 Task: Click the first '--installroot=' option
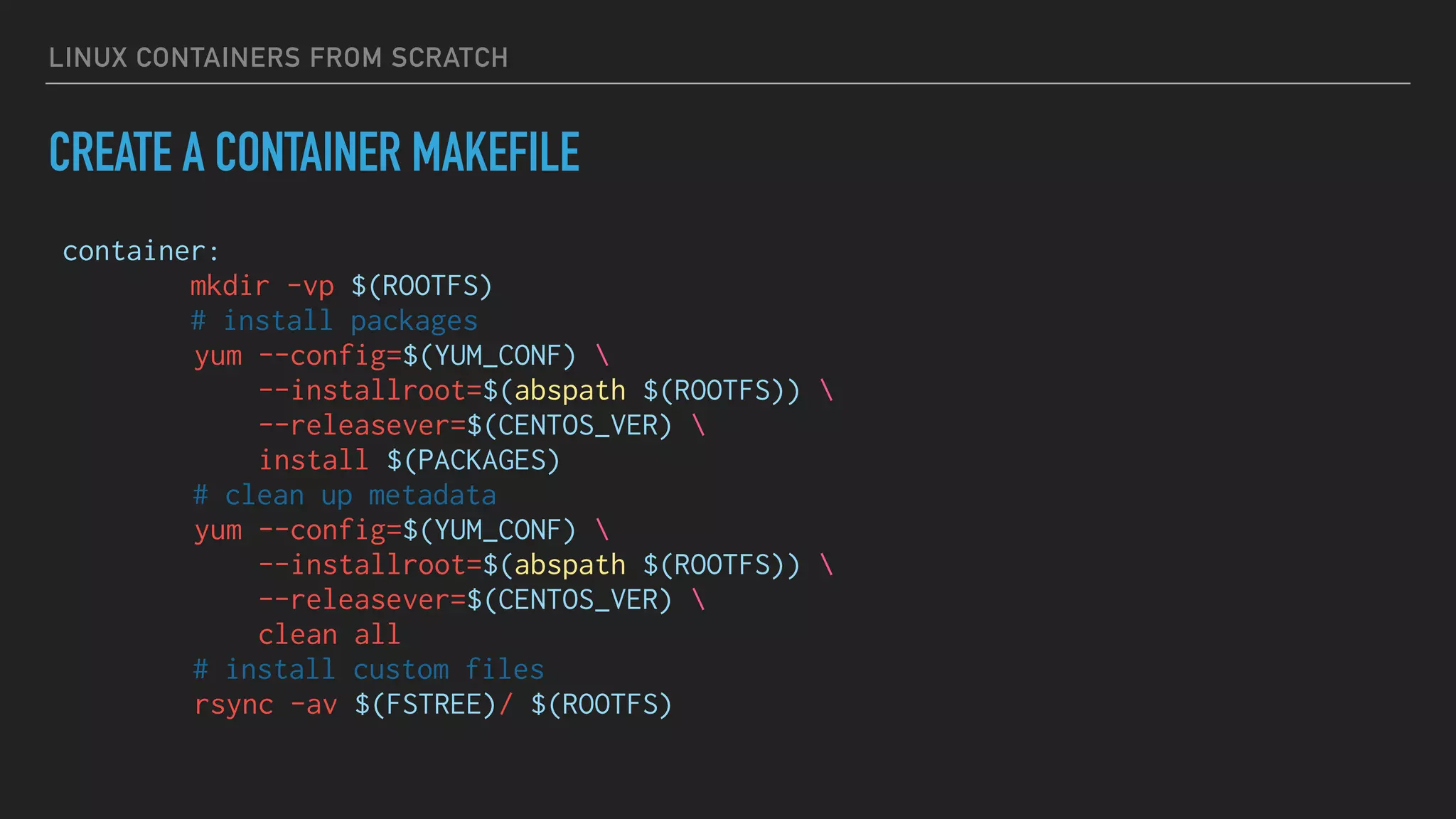[x=370, y=390]
